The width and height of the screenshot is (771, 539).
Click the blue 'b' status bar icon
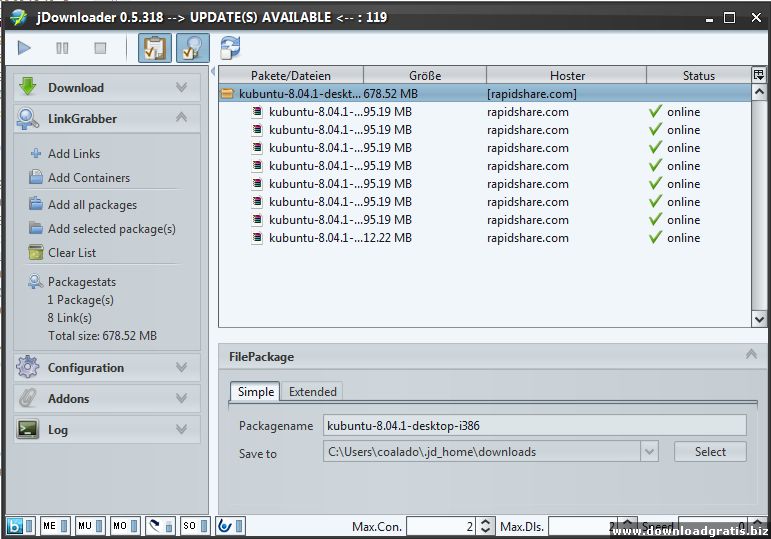[x=15, y=526]
